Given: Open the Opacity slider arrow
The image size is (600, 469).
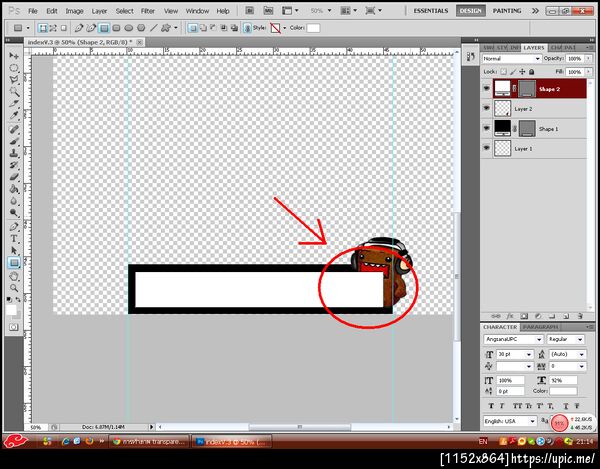Looking at the screenshot, I should [588, 59].
